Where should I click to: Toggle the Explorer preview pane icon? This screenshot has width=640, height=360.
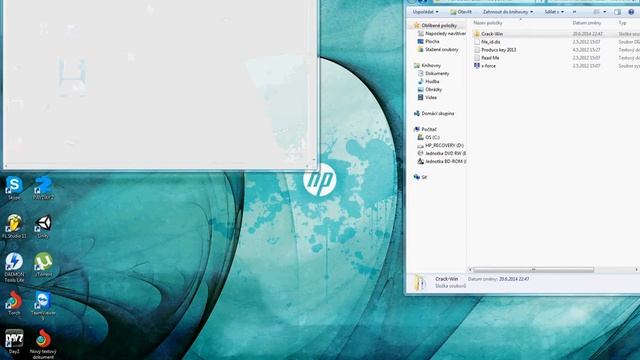click(x=618, y=12)
